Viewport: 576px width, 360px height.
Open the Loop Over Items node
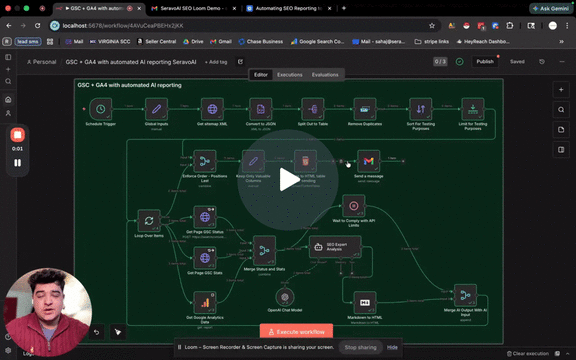(x=149, y=221)
